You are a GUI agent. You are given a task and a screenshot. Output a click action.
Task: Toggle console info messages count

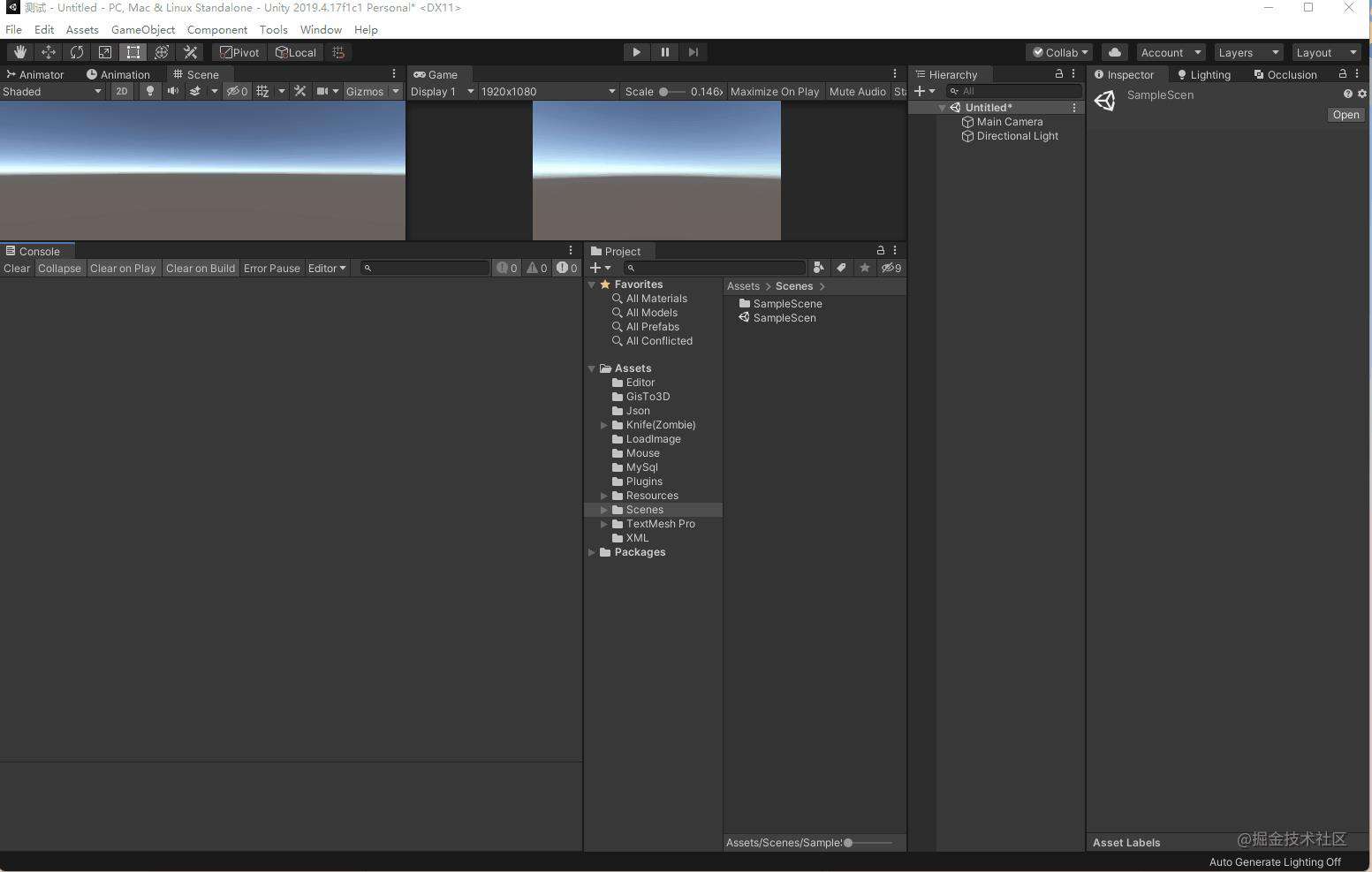pyautogui.click(x=507, y=268)
